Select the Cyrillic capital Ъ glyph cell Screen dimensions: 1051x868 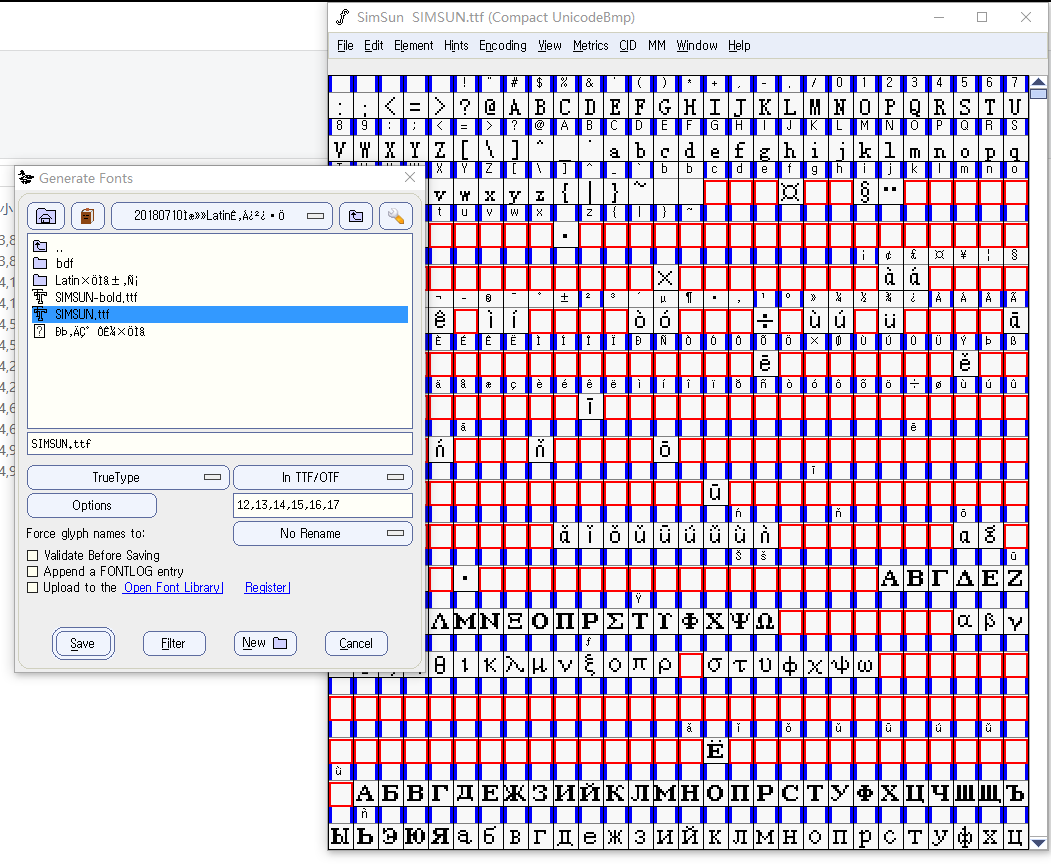[x=1015, y=793]
